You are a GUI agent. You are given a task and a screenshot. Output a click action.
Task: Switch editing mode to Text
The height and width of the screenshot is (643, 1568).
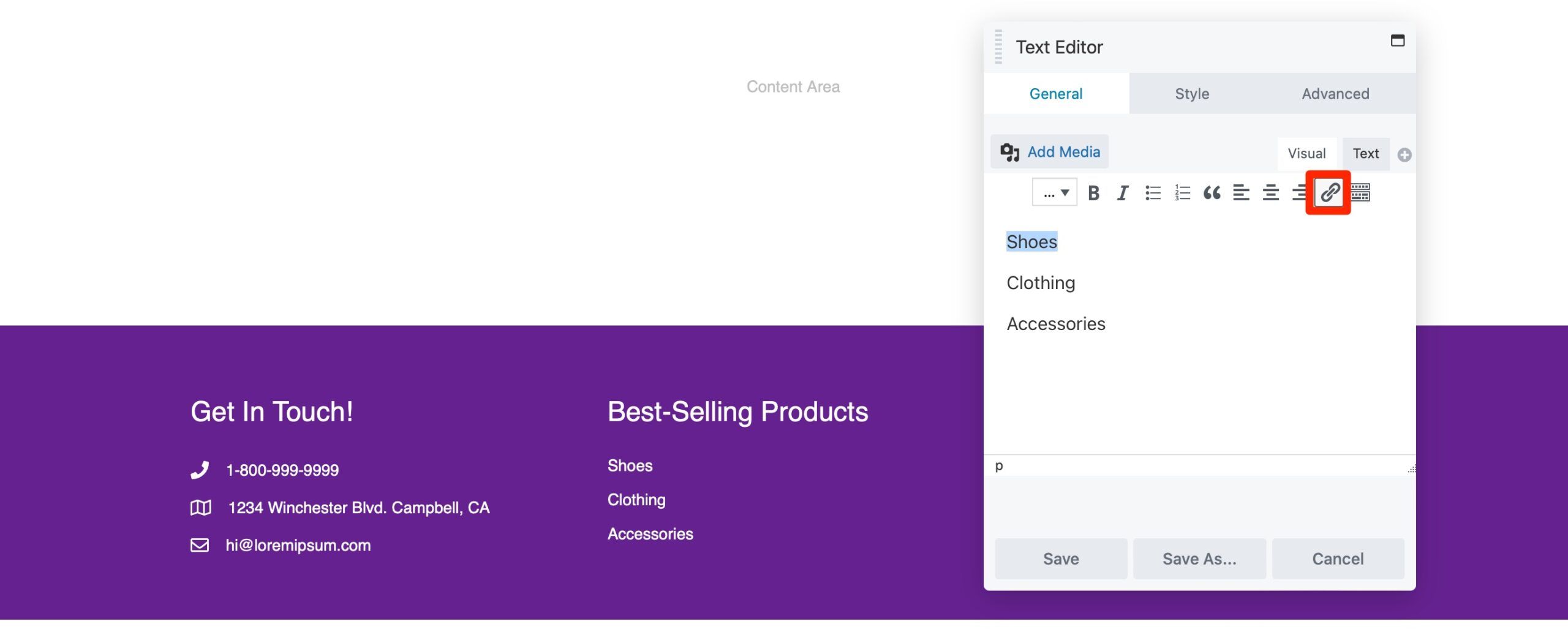1366,154
